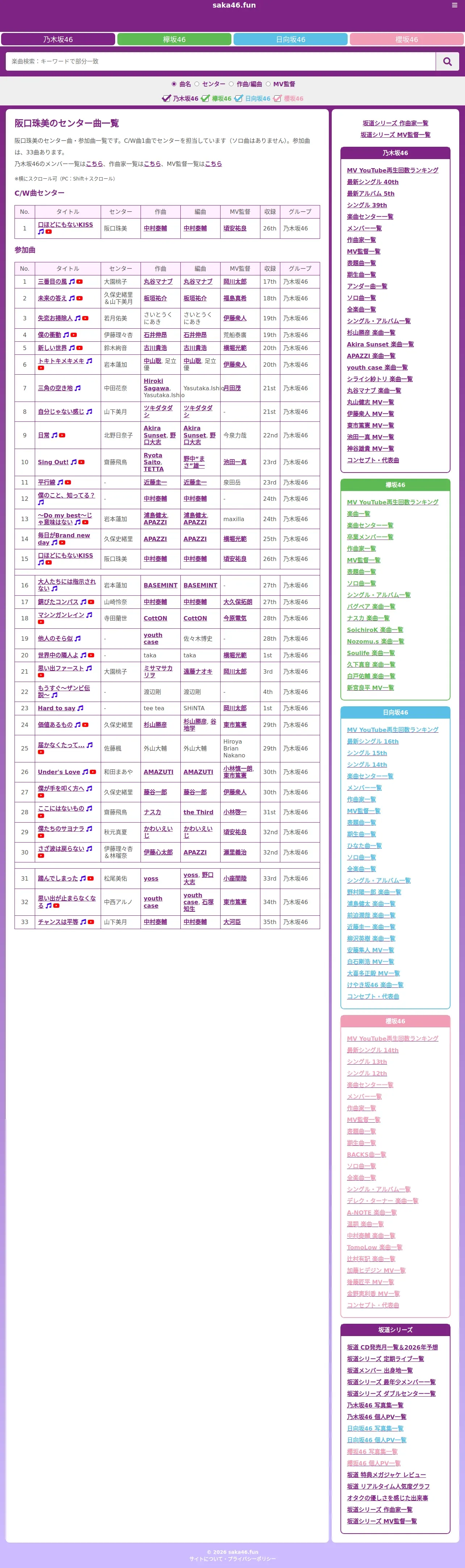Open オタクの優しさを感じた出来事 link
The width and height of the screenshot is (465, 1568).
pos(387,1498)
